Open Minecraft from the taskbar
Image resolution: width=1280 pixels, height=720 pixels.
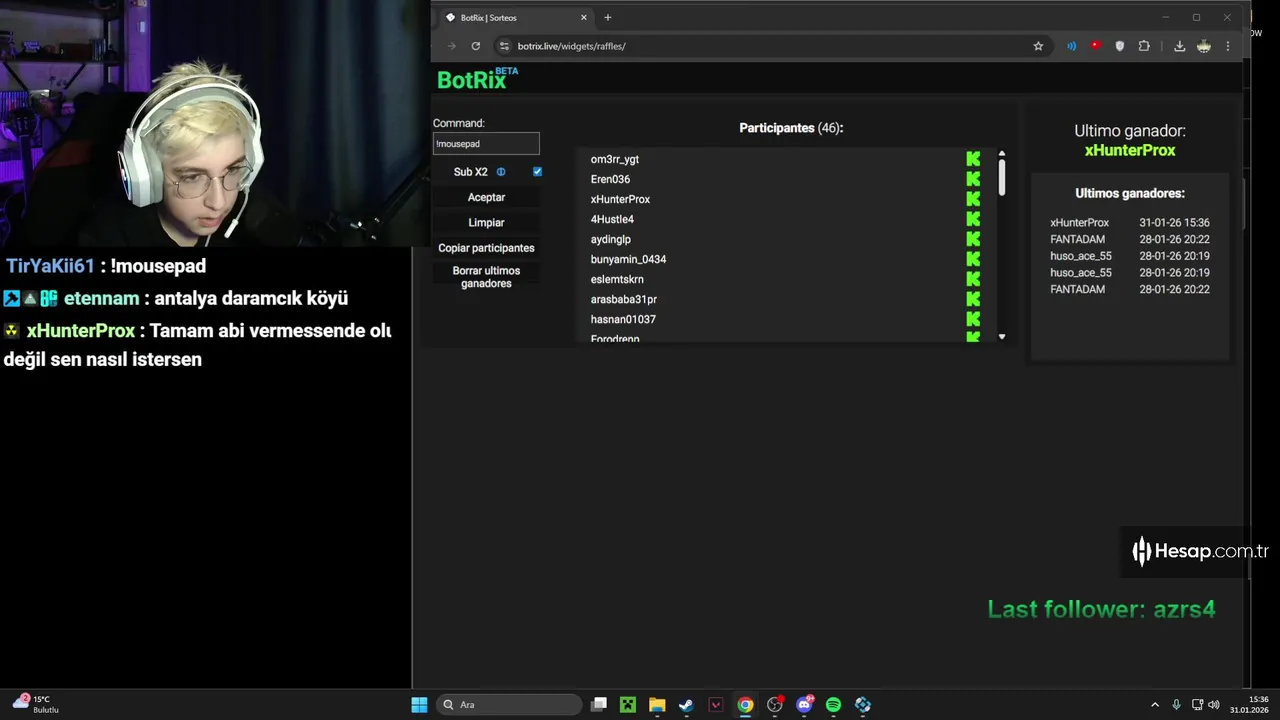627,705
